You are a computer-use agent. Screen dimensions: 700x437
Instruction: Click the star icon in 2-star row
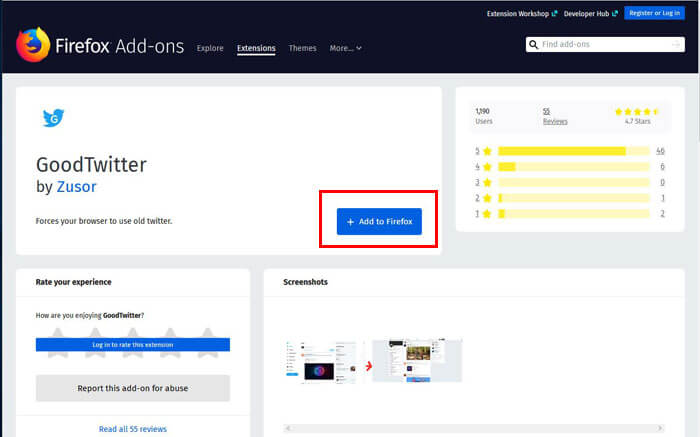tap(488, 198)
